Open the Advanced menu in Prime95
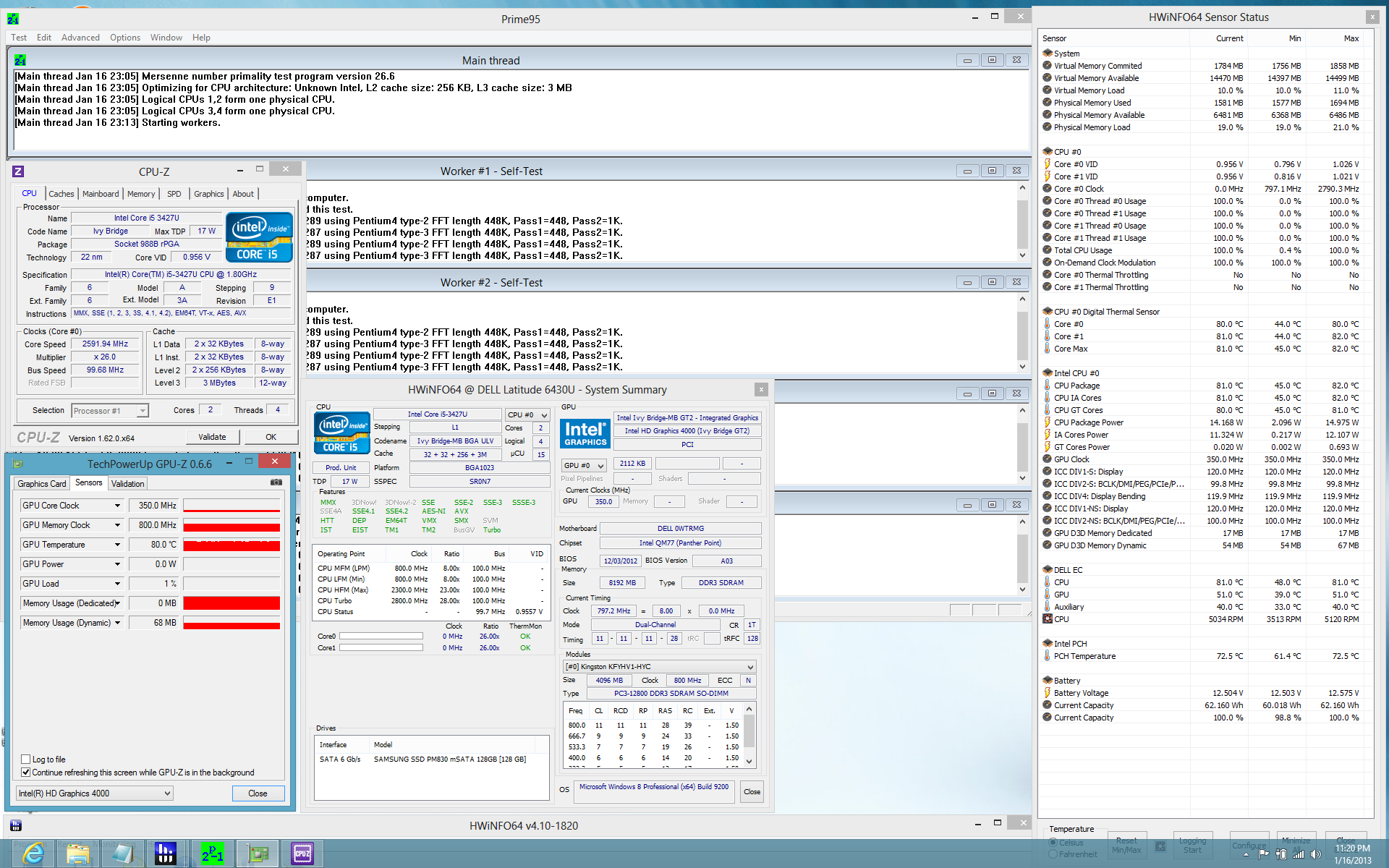The height and width of the screenshot is (868, 1389). coord(80,38)
